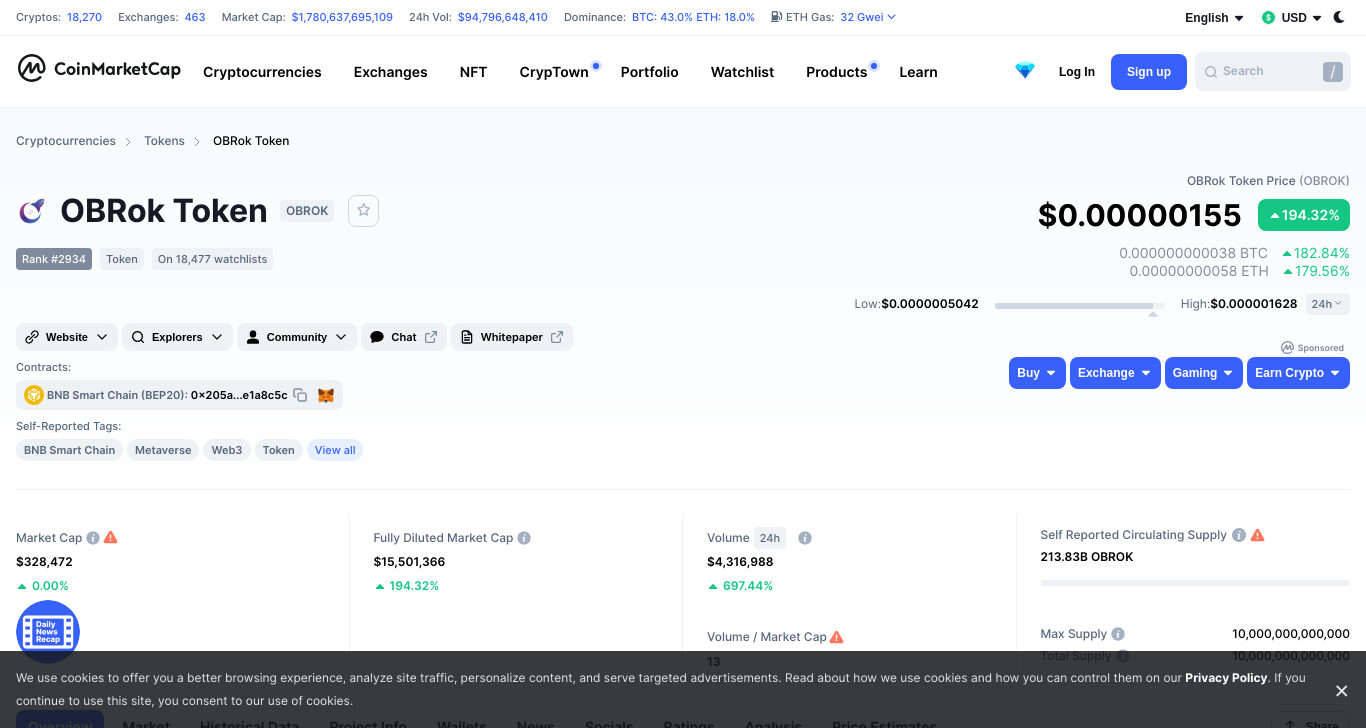
Task: Click BNB Smart Chain coin icon
Action: pyautogui.click(x=34, y=395)
